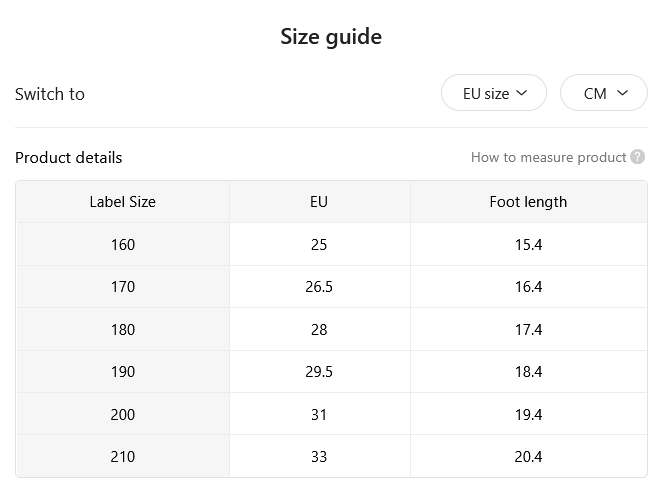Select the label size 170 cell

click(x=123, y=287)
